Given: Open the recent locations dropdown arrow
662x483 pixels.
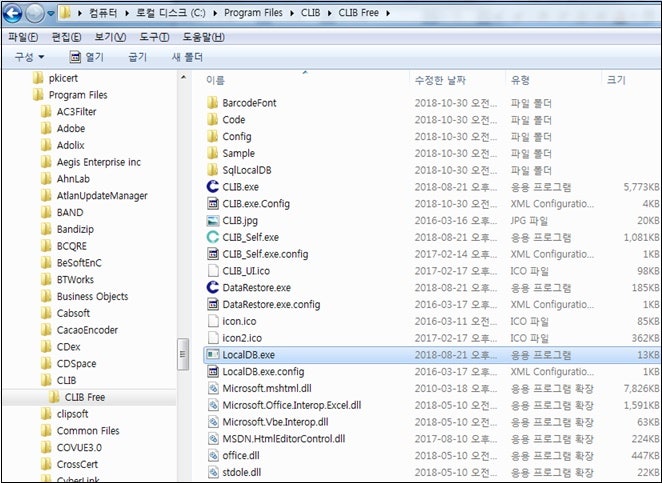Looking at the screenshot, I should 51,14.
